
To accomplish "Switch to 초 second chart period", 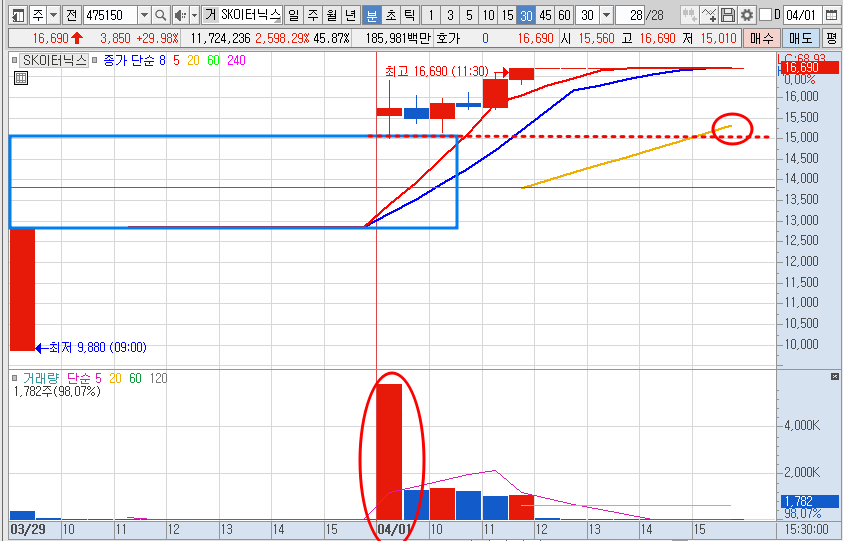I will pyautogui.click(x=390, y=15).
